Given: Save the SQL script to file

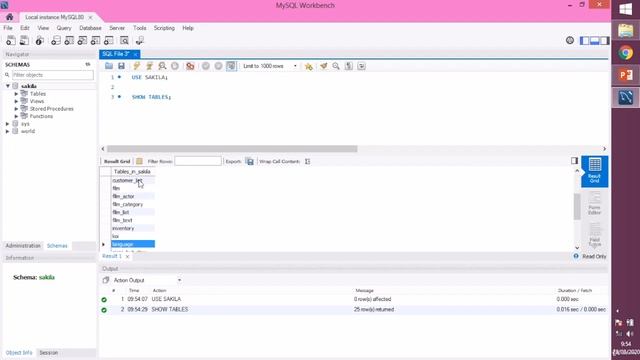Looking at the screenshot, I should (121, 66).
